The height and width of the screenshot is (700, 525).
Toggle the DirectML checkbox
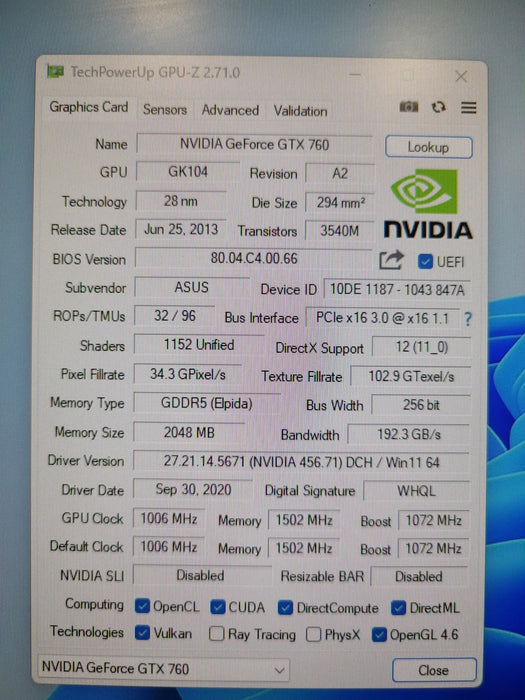(398, 608)
